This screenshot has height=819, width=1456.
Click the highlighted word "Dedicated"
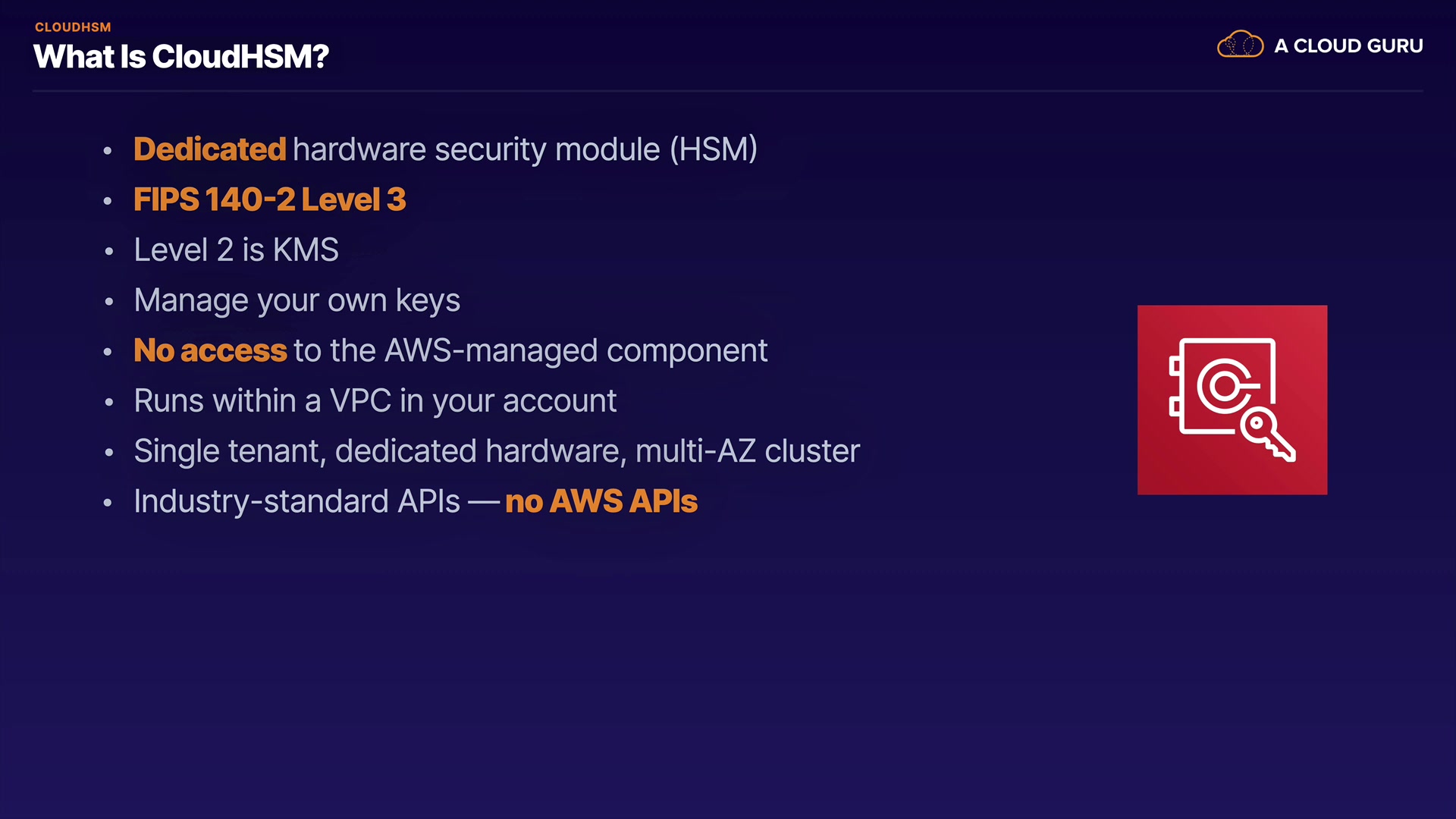pos(209,149)
